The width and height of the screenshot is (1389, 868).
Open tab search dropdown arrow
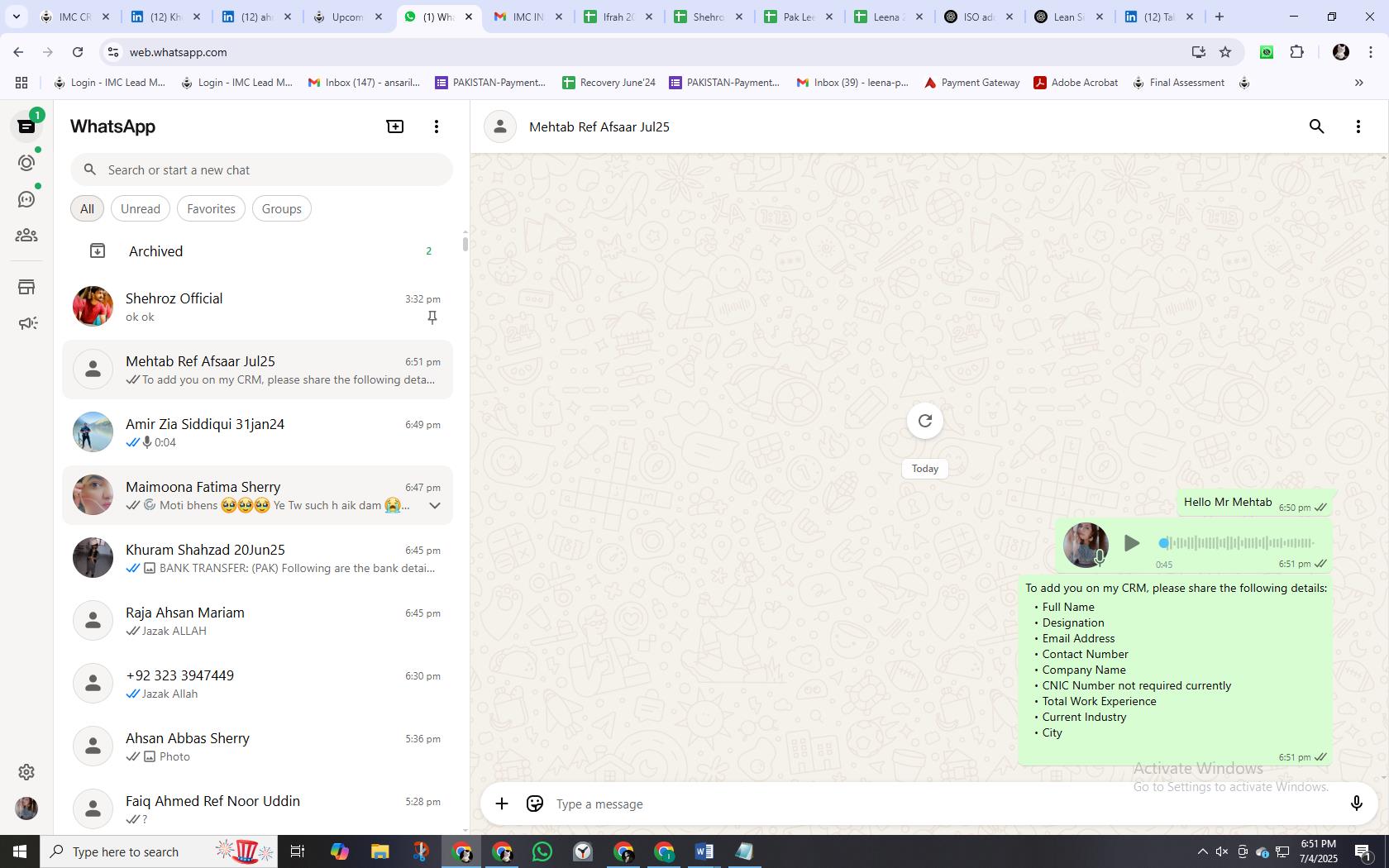coord(16,17)
